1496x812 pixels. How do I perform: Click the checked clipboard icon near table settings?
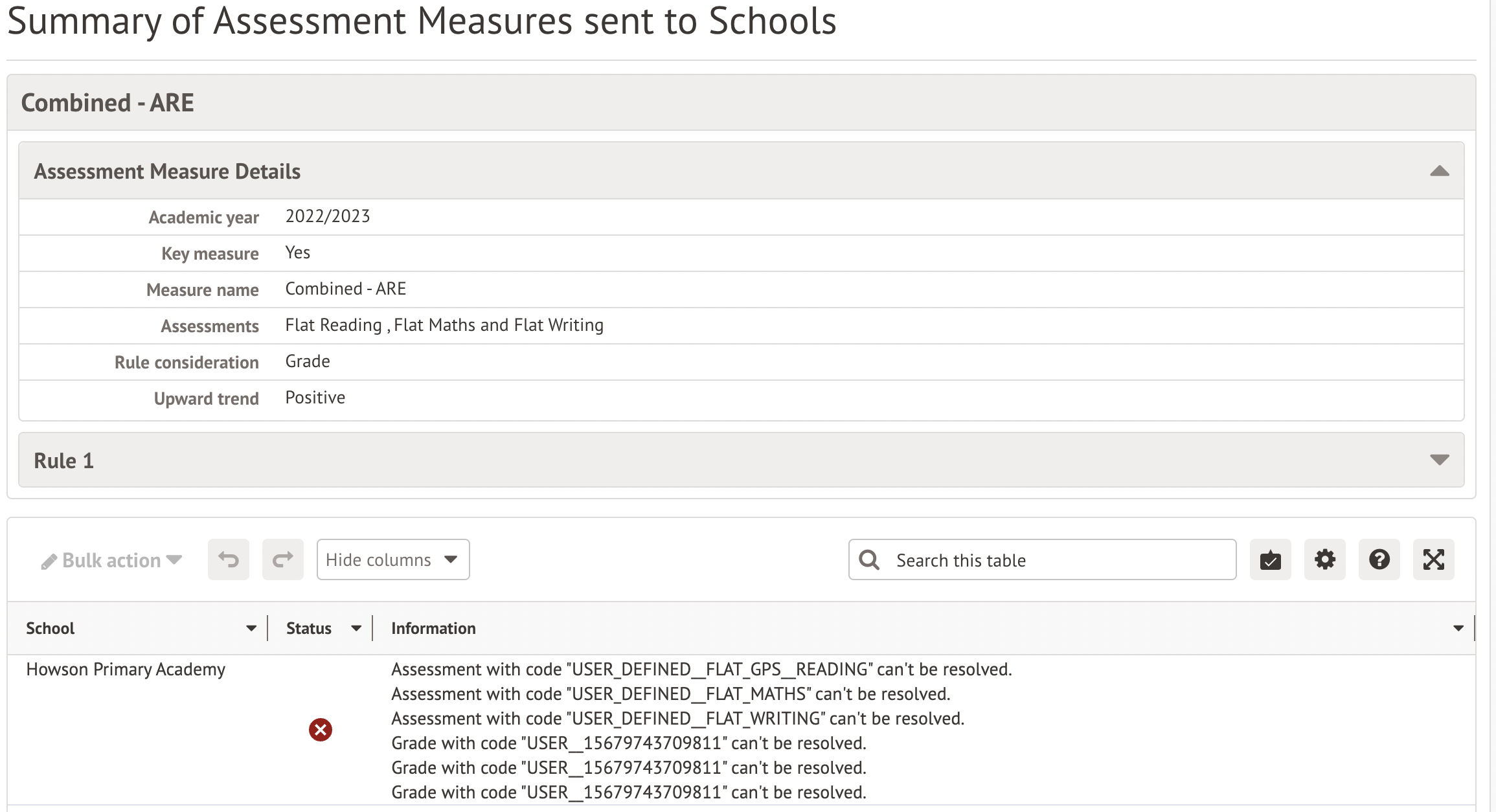point(1270,559)
